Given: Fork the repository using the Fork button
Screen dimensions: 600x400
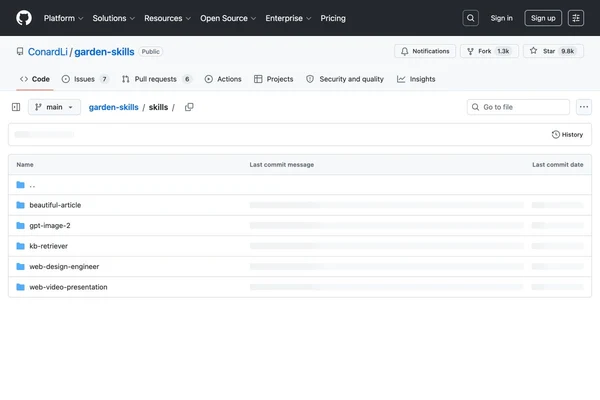Looking at the screenshot, I should tap(489, 51).
